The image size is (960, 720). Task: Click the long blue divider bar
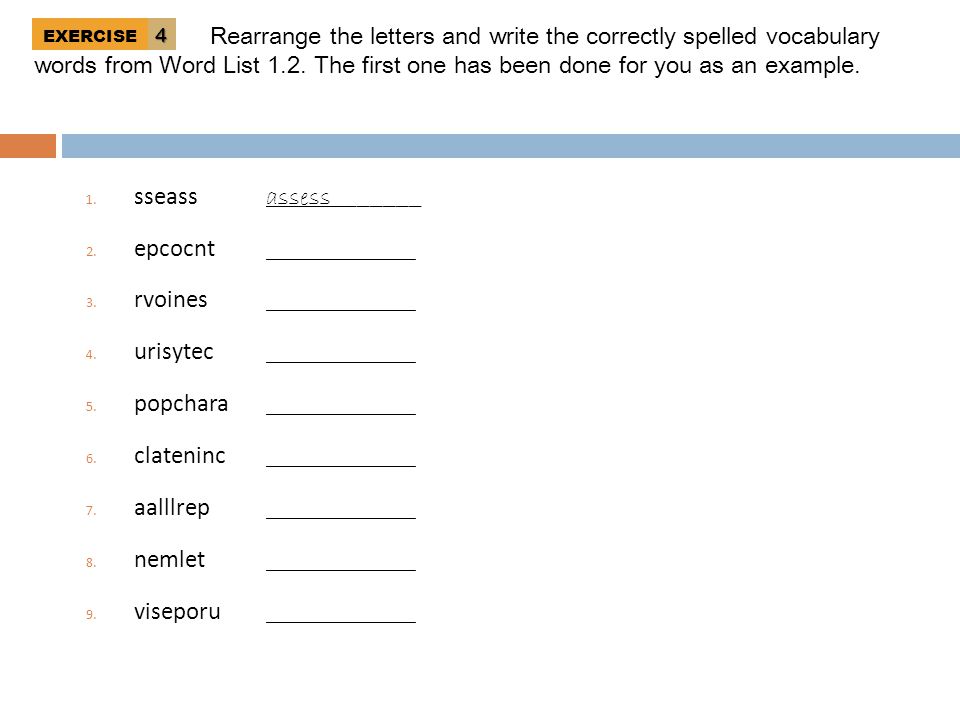pos(511,146)
